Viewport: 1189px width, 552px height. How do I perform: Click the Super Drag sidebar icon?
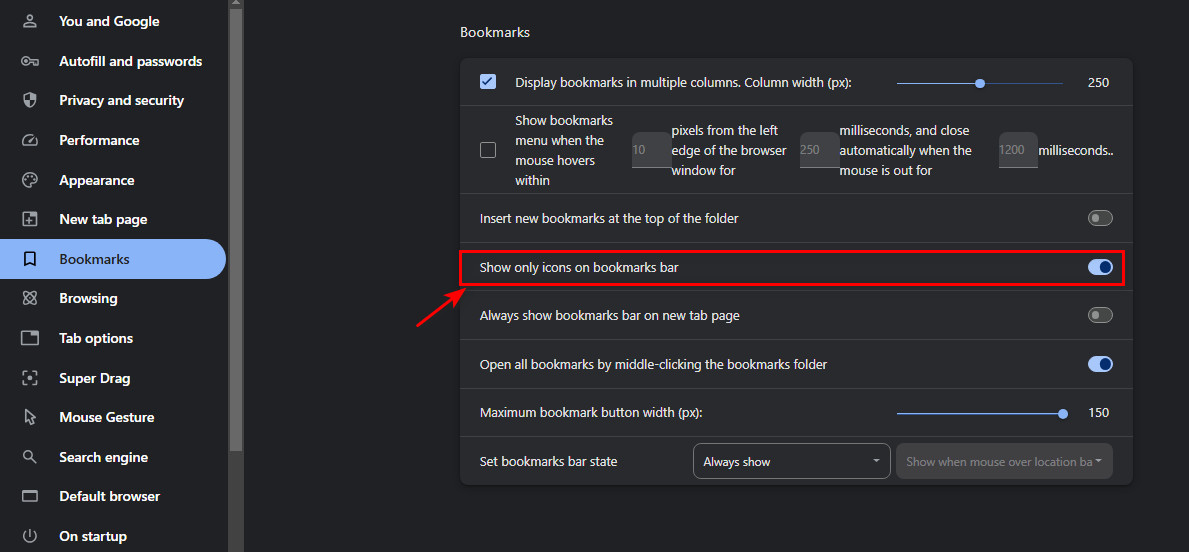pyautogui.click(x=30, y=378)
